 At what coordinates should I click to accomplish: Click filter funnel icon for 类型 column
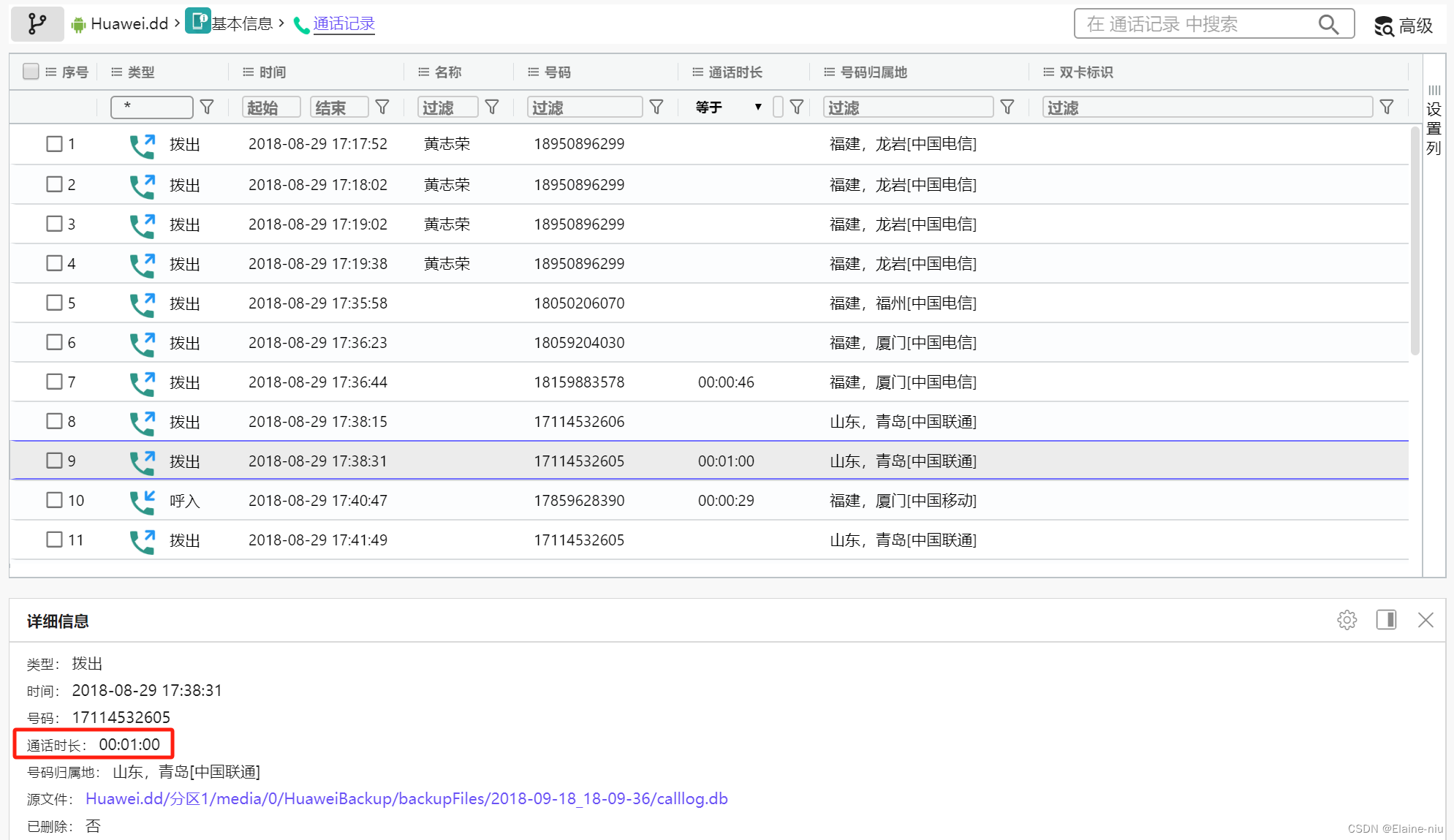(207, 107)
